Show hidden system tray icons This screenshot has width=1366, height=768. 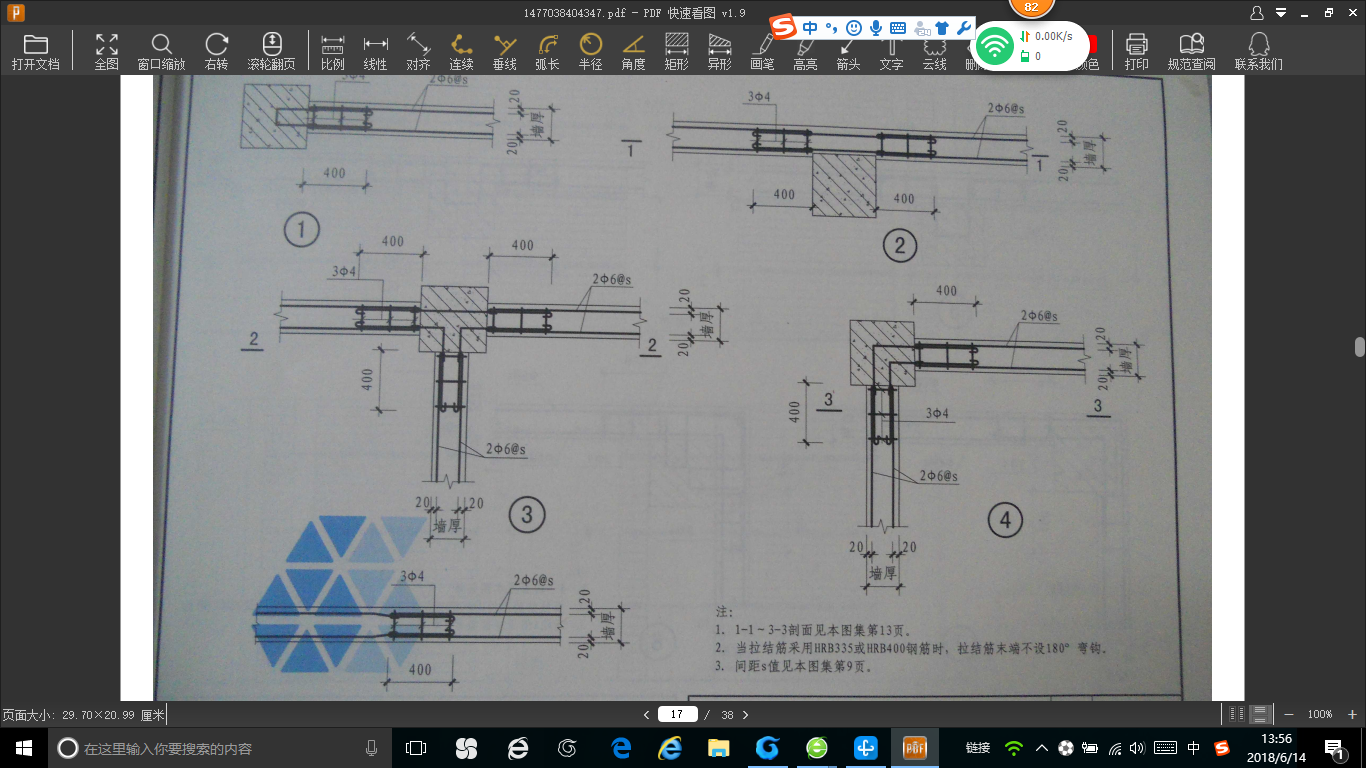point(1042,747)
